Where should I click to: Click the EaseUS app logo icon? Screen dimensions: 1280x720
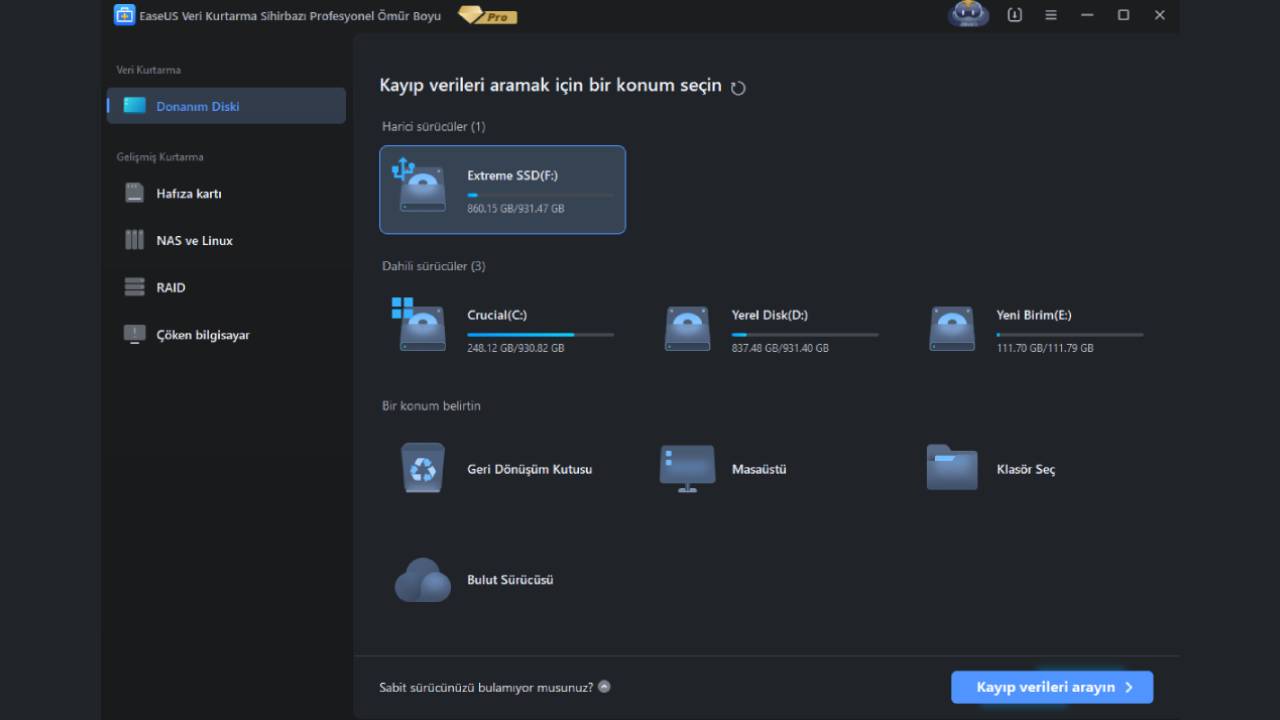click(124, 15)
